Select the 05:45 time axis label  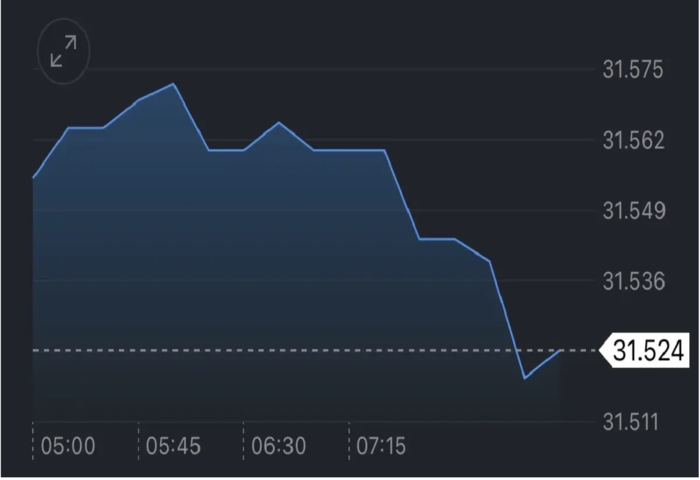(x=174, y=446)
